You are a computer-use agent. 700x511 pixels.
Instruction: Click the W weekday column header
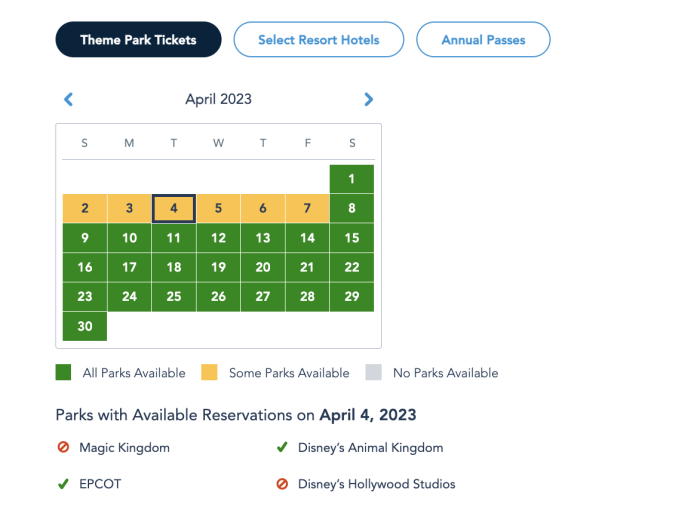[218, 143]
